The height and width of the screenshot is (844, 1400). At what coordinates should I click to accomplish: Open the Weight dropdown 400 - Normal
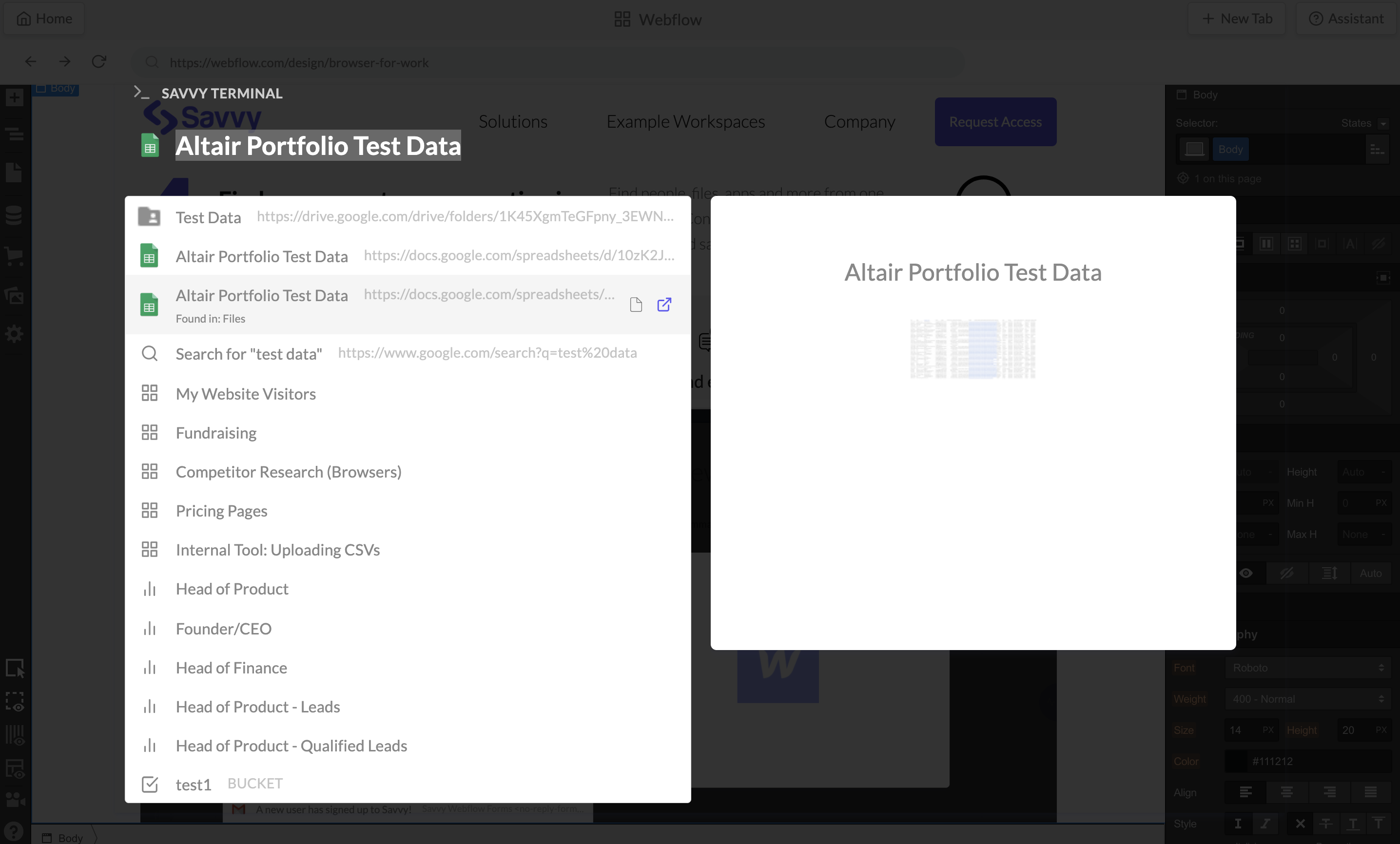pos(1308,699)
